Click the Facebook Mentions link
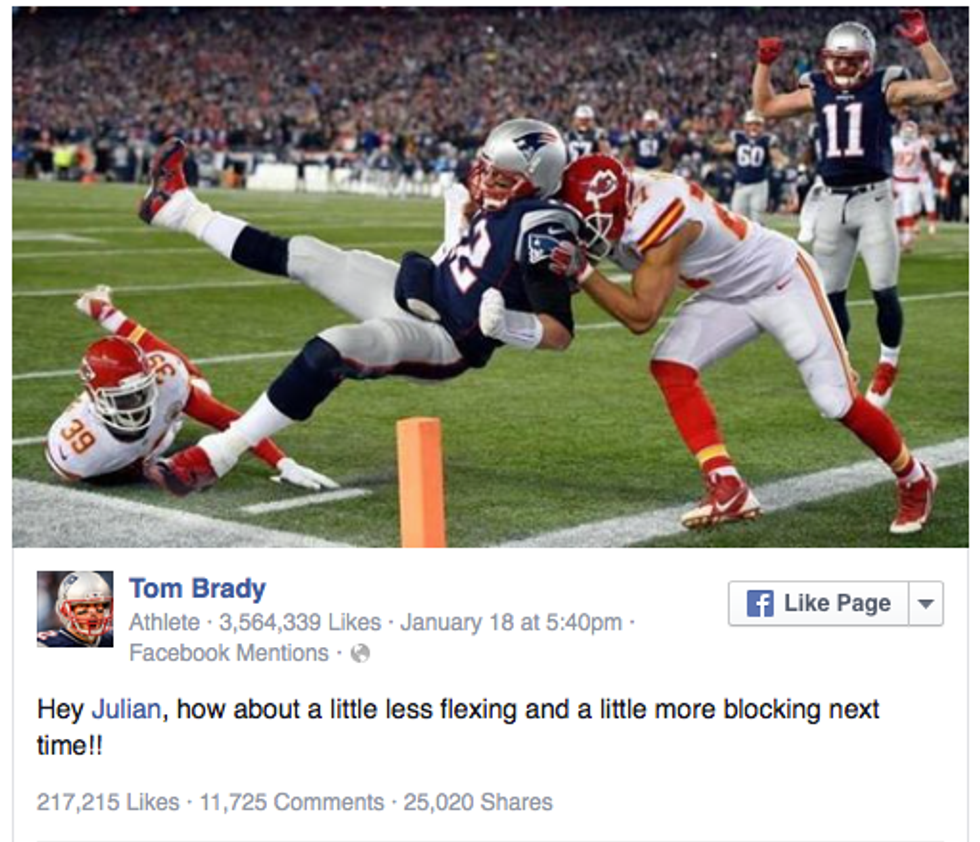Image resolution: width=980 pixels, height=842 pixels. click(x=229, y=653)
